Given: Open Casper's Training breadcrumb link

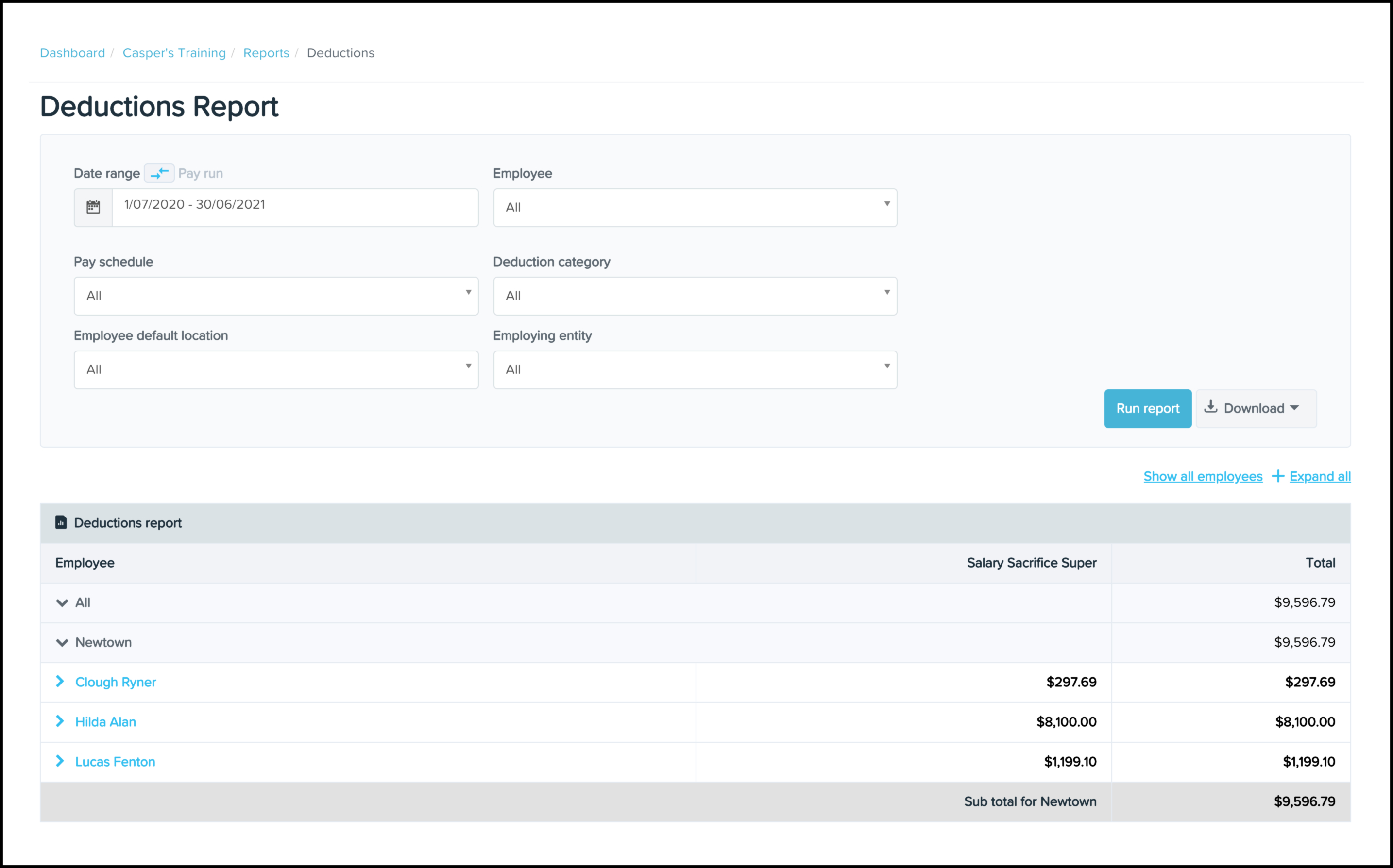Looking at the screenshot, I should tap(174, 53).
